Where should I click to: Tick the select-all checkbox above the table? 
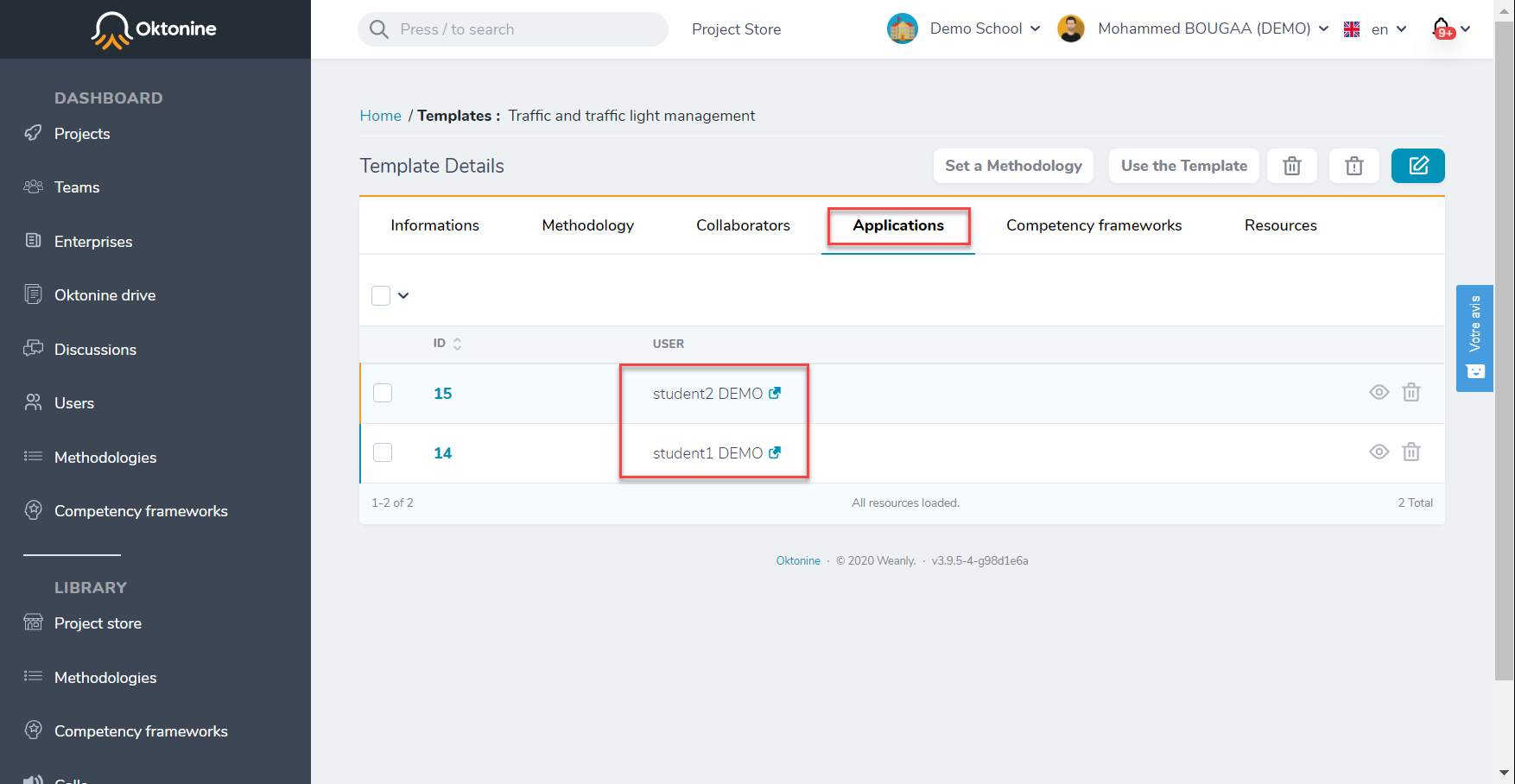(381, 295)
